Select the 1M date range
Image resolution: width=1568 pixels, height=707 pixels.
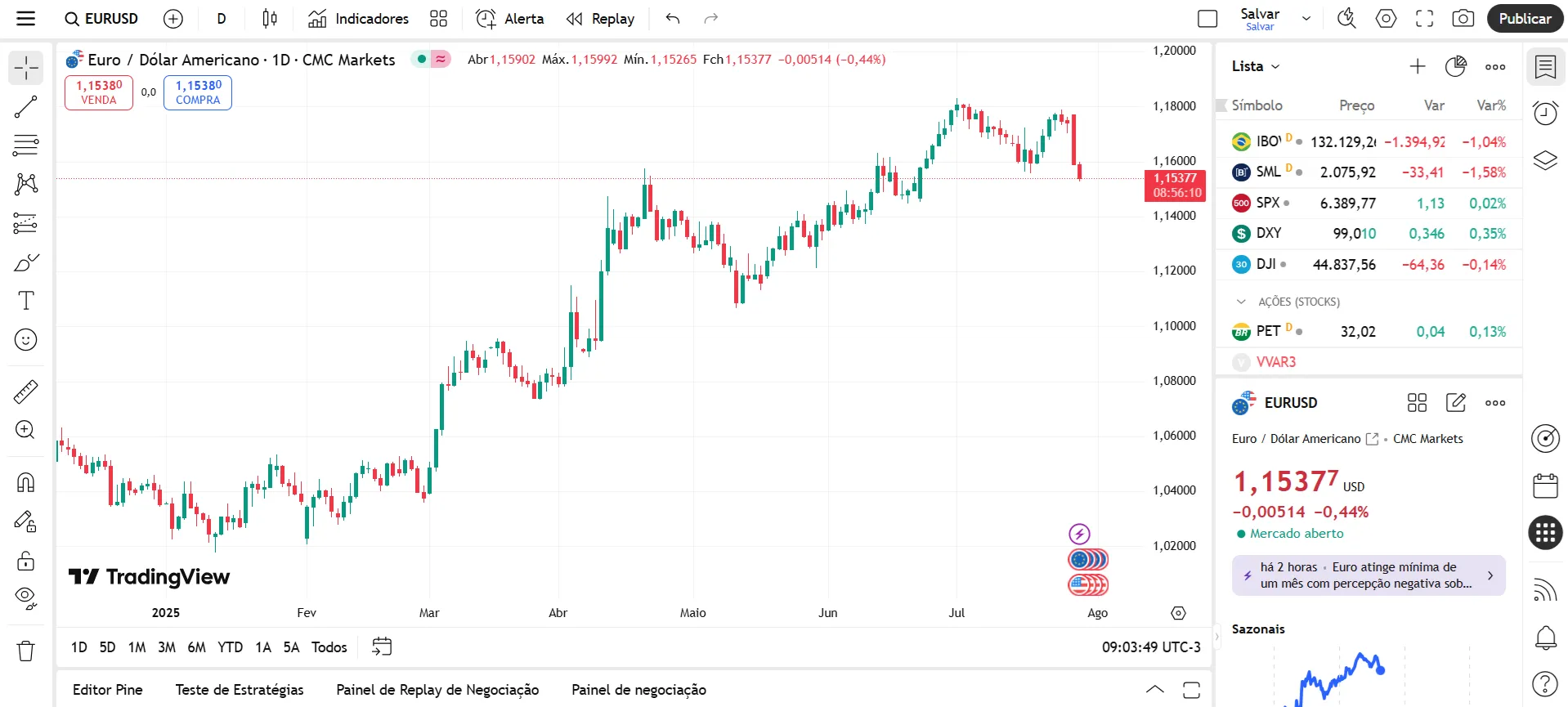pos(137,647)
